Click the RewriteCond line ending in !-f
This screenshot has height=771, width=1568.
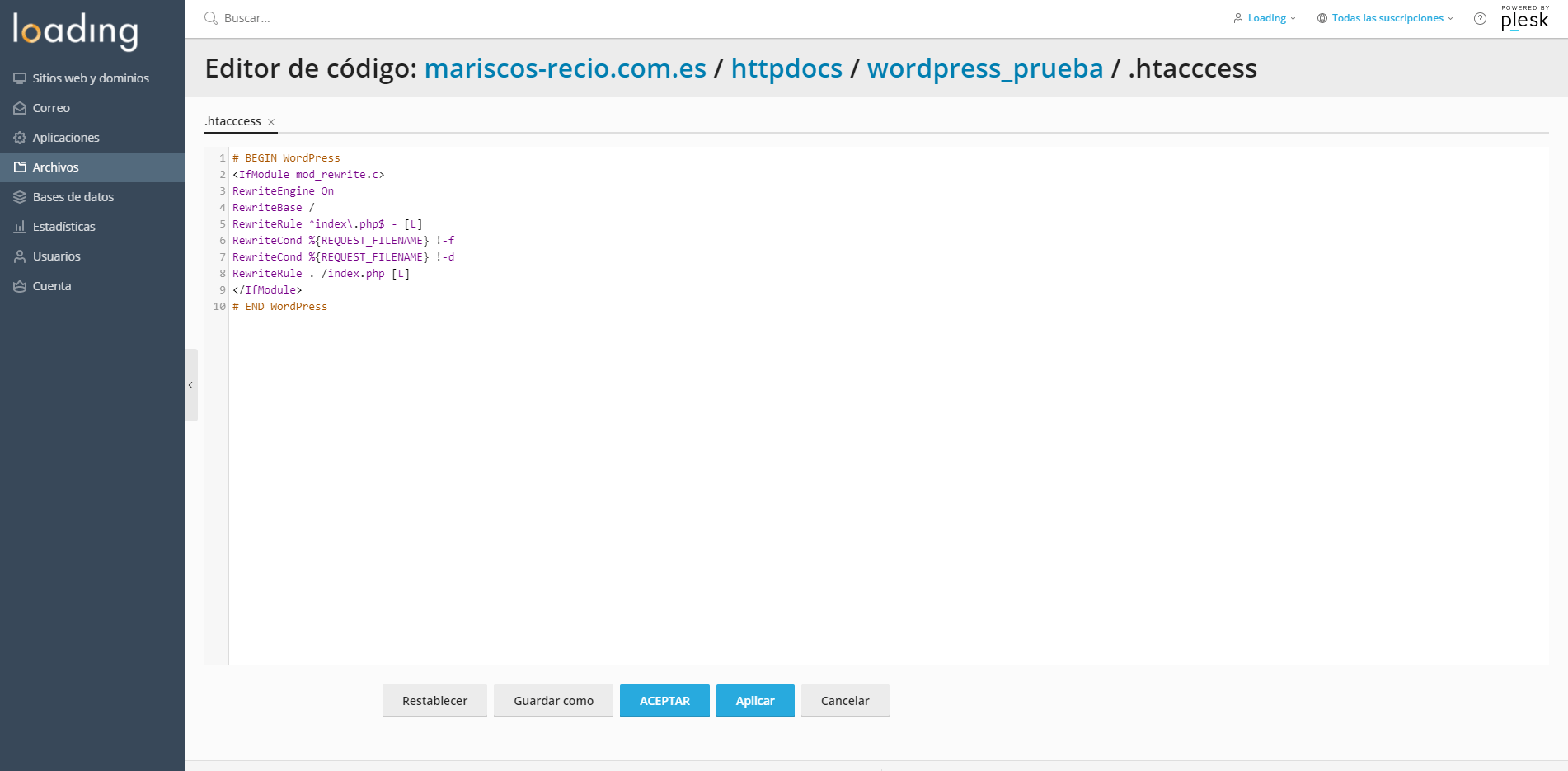[343, 241]
